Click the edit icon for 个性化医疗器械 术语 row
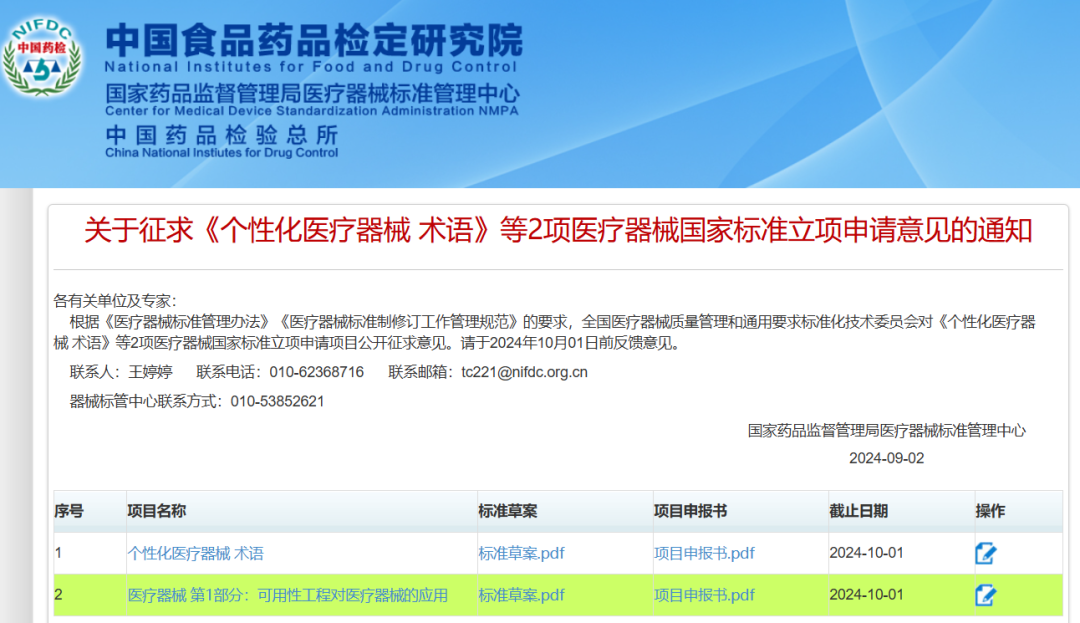This screenshot has height=623, width=1080. (x=986, y=553)
